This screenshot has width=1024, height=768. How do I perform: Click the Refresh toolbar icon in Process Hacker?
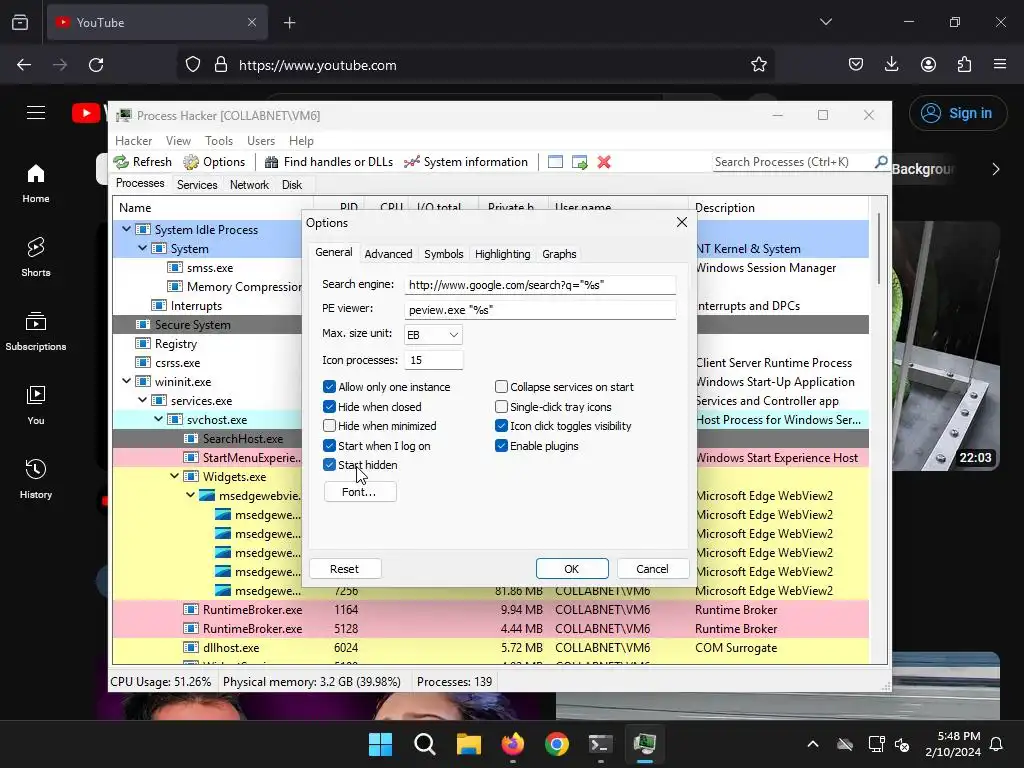(x=121, y=162)
